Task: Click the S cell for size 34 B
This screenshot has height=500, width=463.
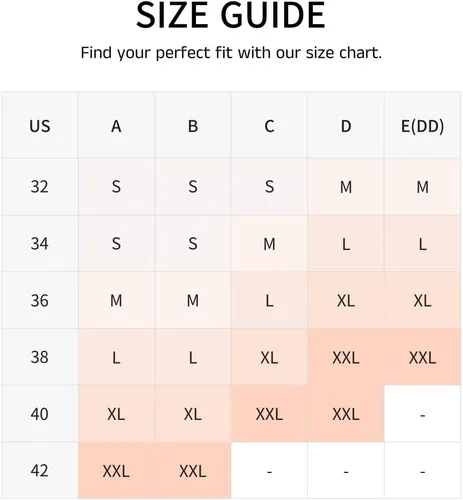Action: coord(193,244)
